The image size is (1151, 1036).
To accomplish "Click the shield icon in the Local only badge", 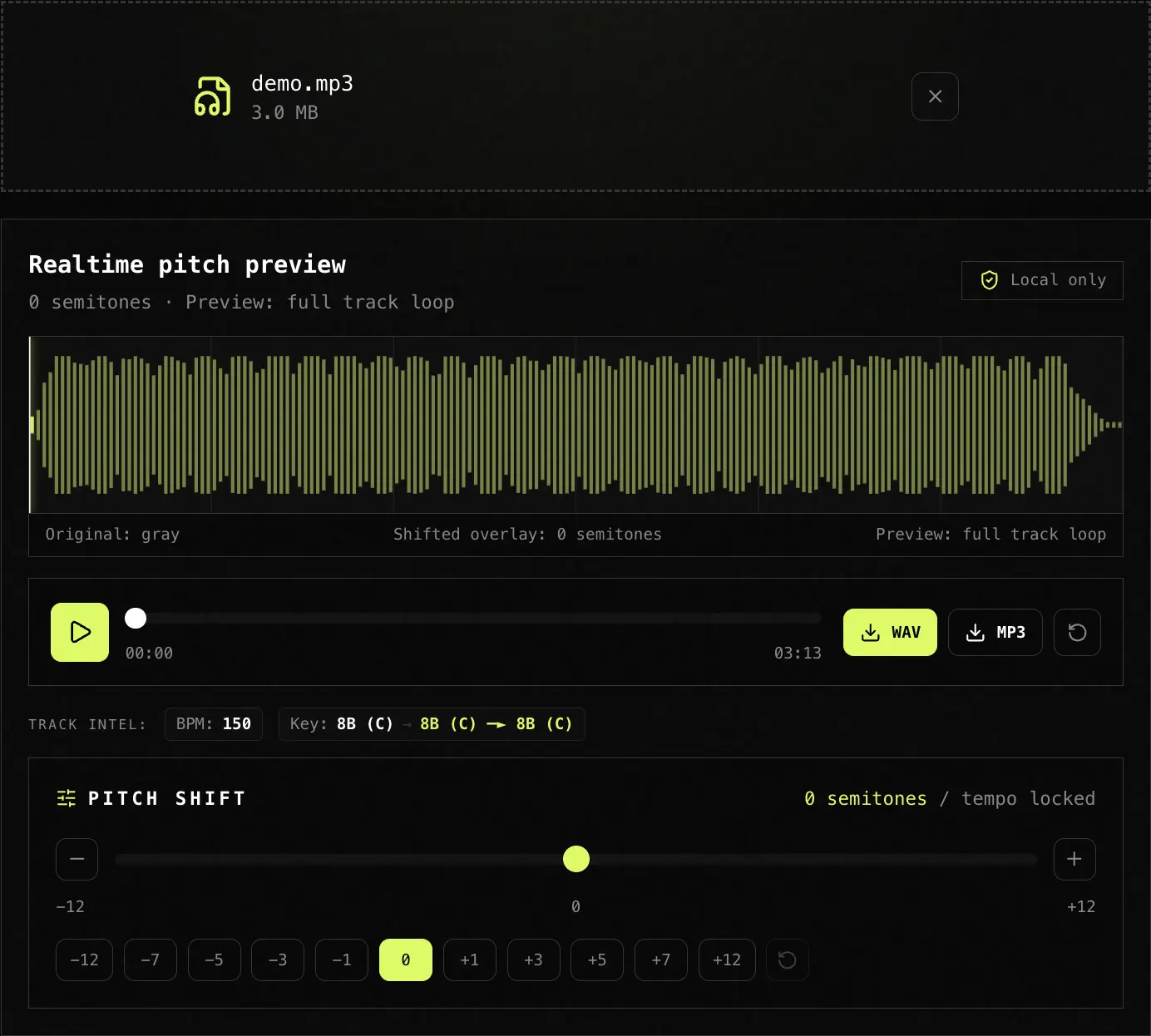I will 989,280.
